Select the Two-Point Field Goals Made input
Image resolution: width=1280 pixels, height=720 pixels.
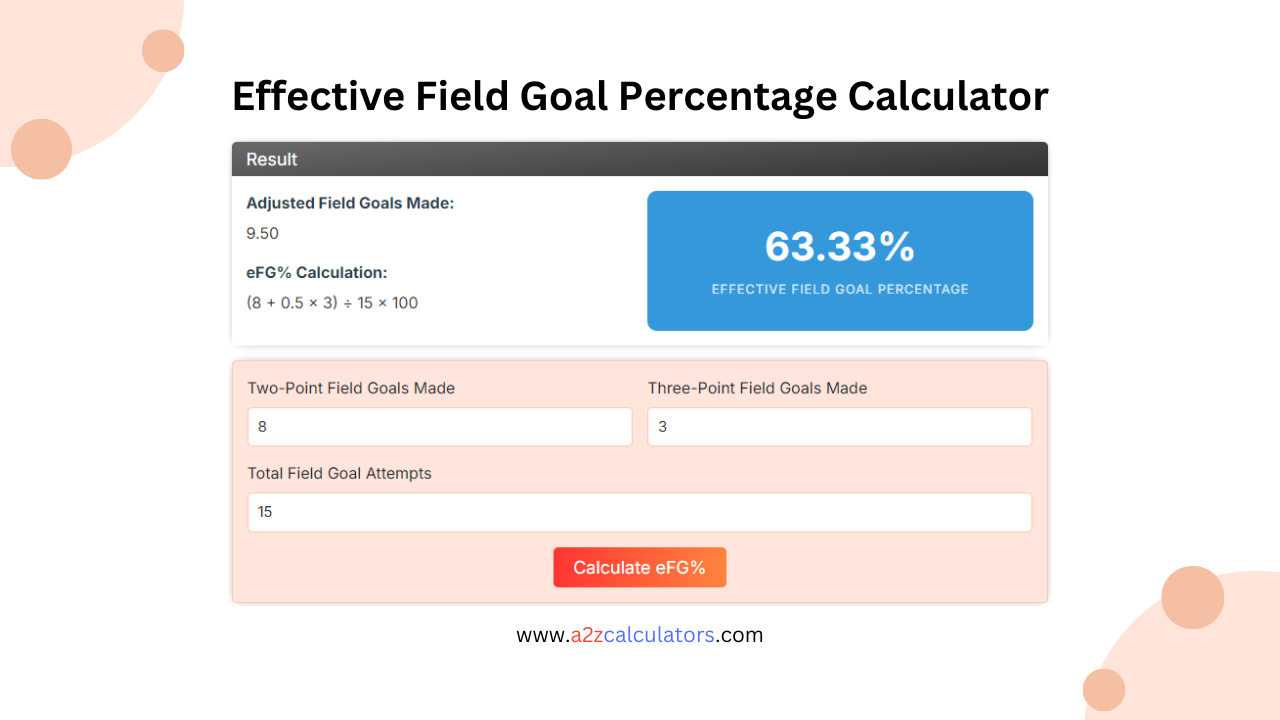[440, 426]
